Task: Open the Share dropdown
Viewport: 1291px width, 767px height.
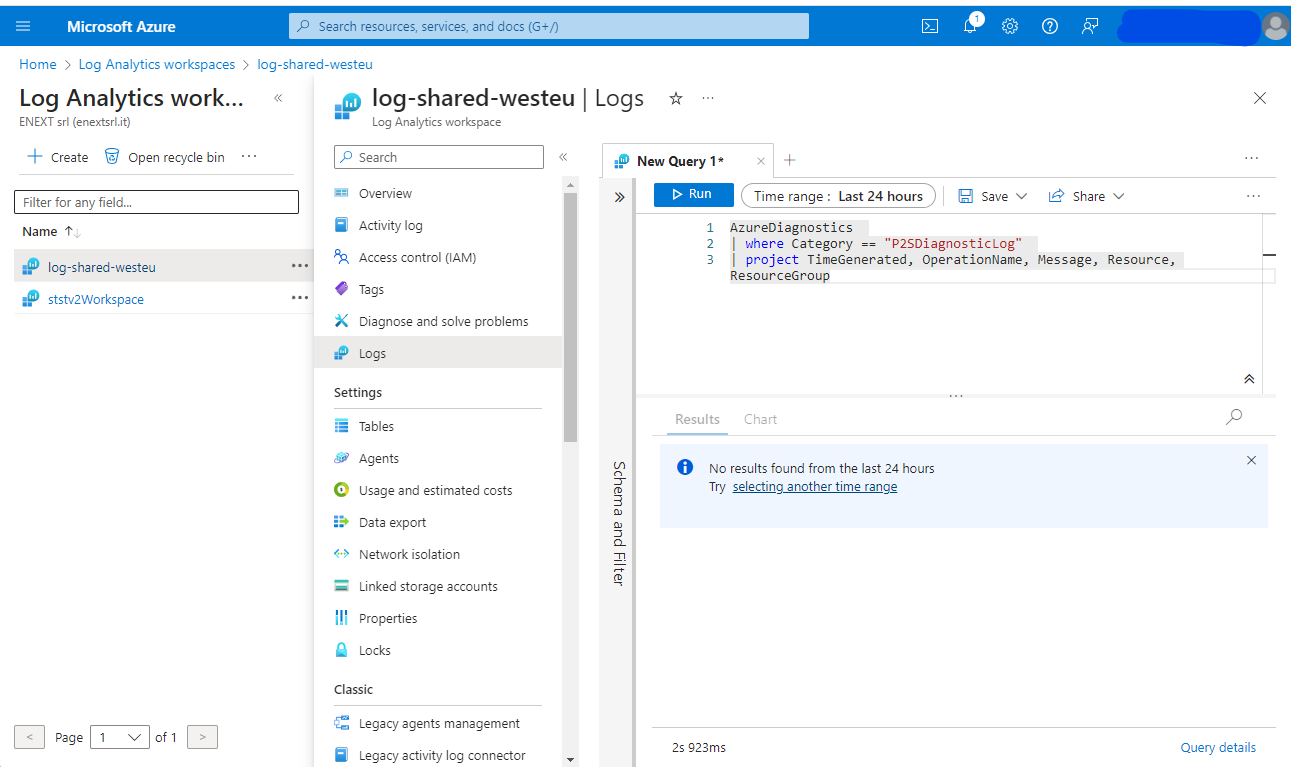Action: pos(1086,196)
